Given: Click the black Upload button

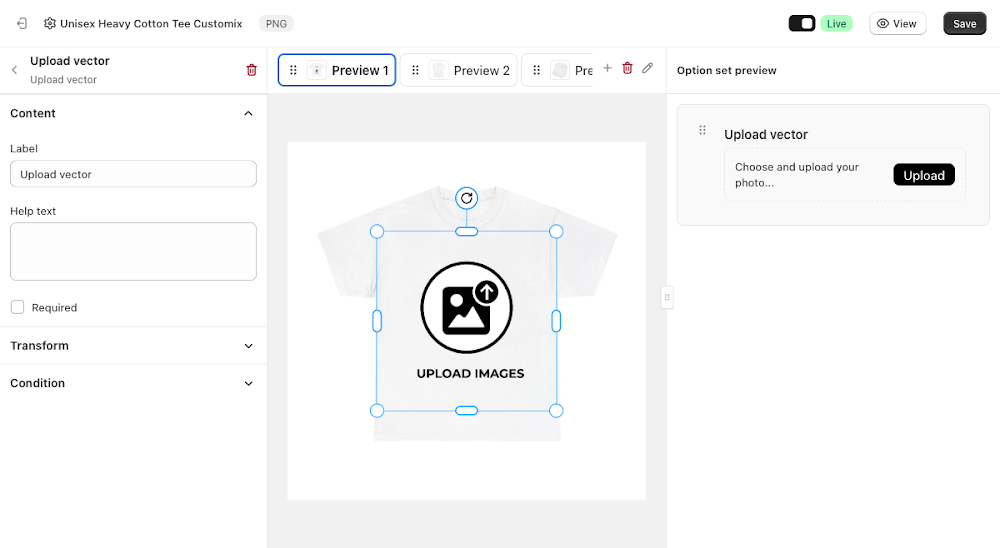Looking at the screenshot, I should pos(923,175).
